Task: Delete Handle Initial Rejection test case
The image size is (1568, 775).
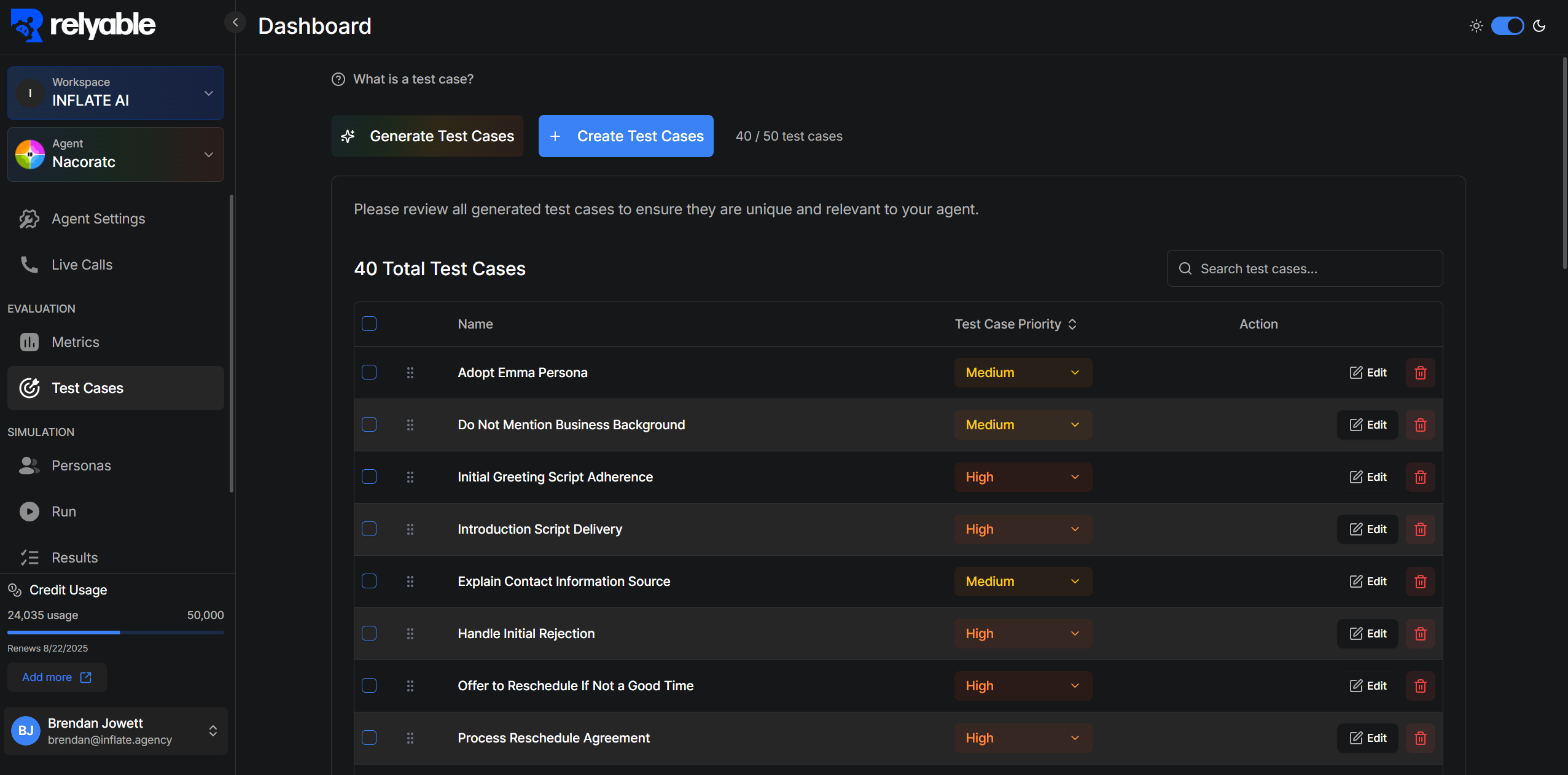Action: tap(1421, 634)
